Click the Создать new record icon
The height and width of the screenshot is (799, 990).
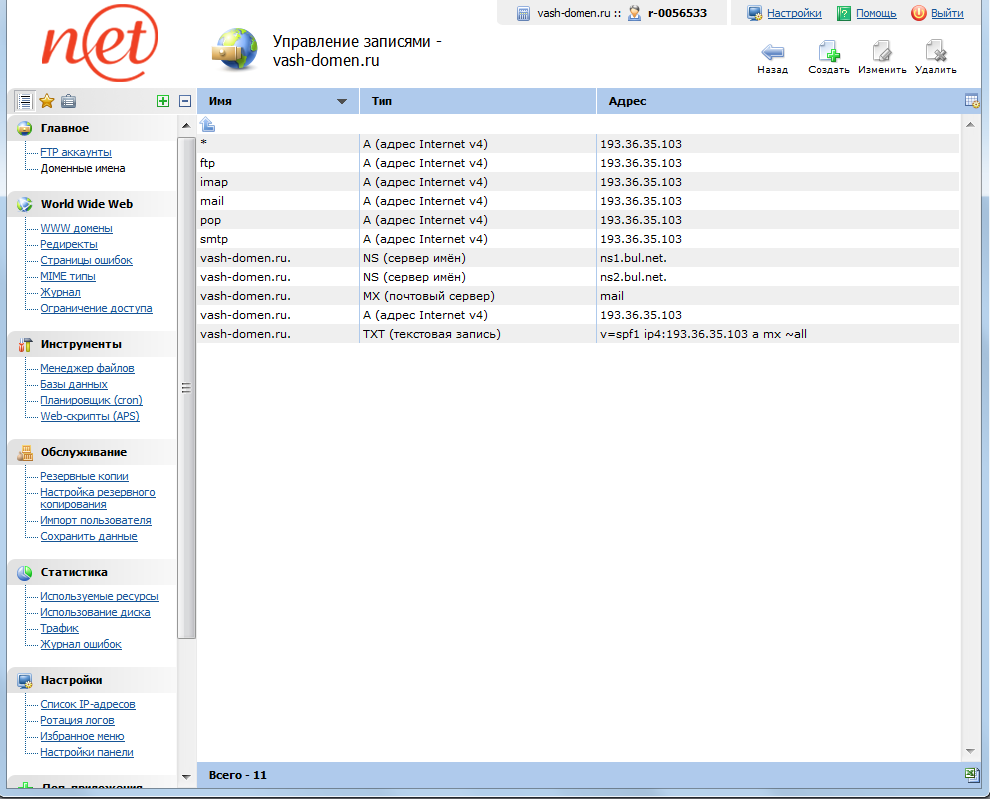[828, 52]
